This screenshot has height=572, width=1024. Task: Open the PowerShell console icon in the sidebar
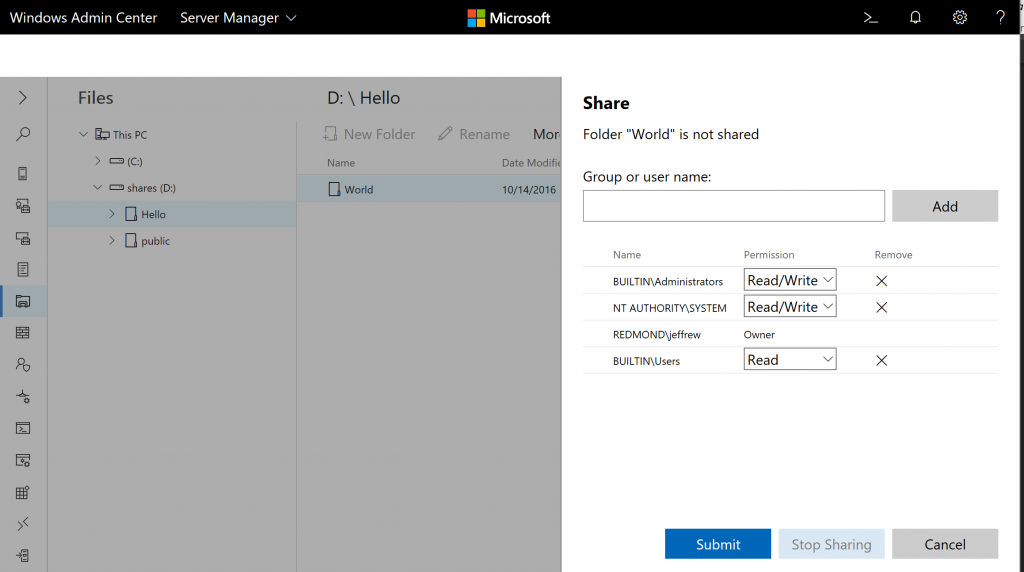tap(23, 428)
